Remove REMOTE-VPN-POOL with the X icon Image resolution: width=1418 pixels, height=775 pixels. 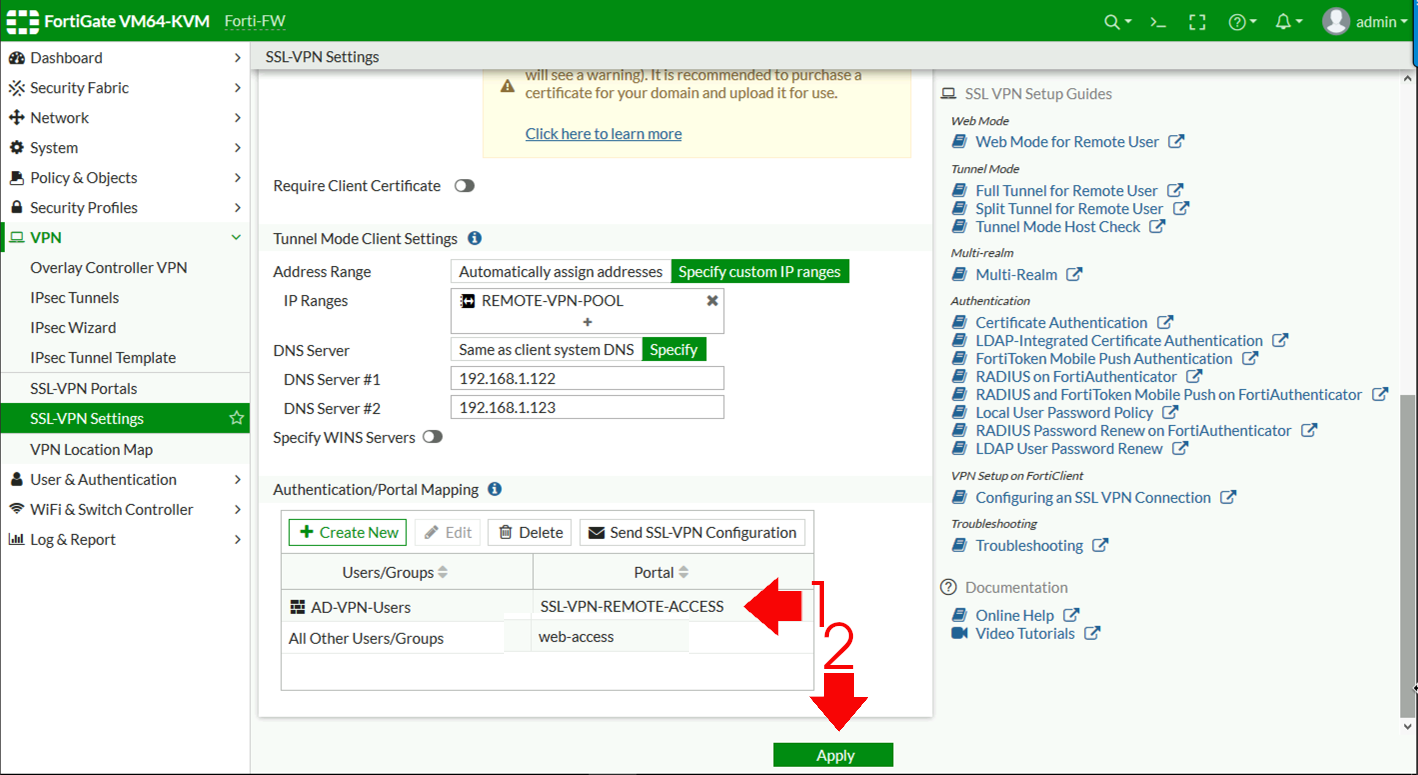coord(712,299)
